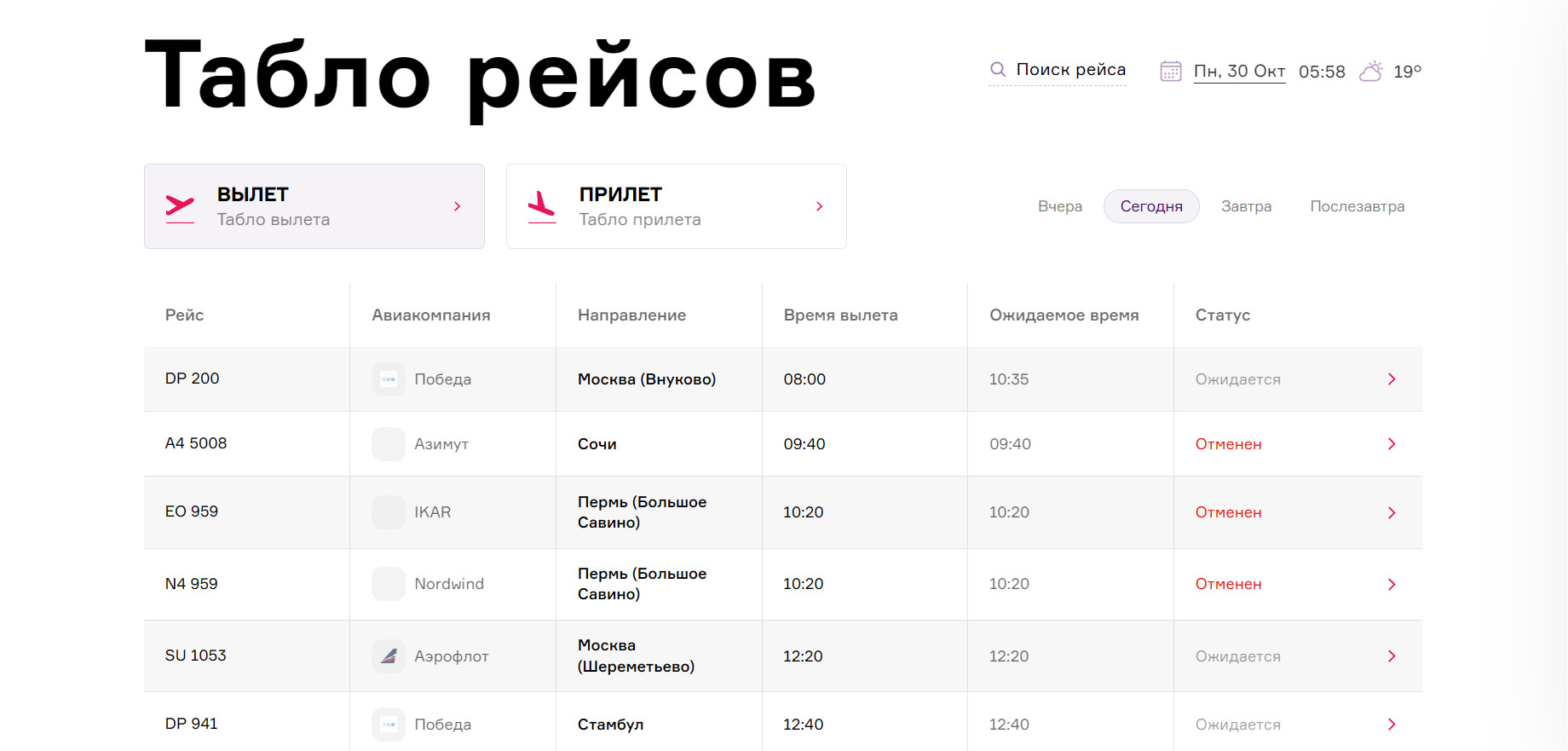Click Время вылета column header
Image resolution: width=1568 pixels, height=751 pixels.
coord(840,315)
